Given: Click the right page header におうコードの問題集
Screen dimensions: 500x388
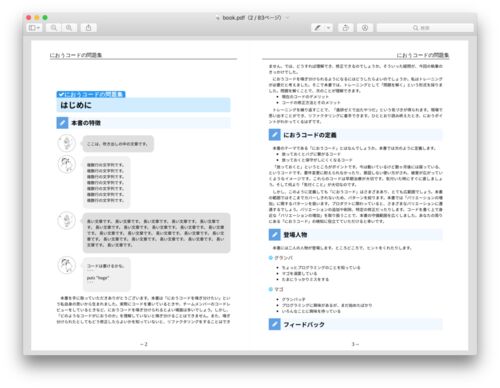Looking at the screenshot, I should point(423,55).
